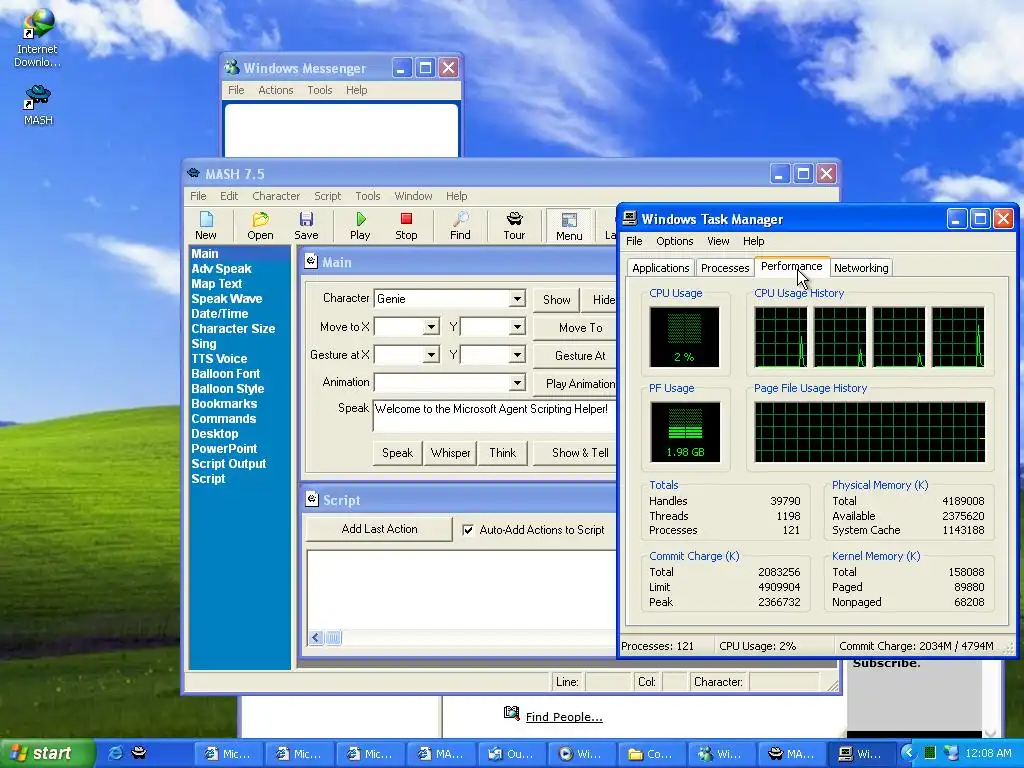Open the Start menu
This screenshot has height=768, width=1024.
point(46,753)
